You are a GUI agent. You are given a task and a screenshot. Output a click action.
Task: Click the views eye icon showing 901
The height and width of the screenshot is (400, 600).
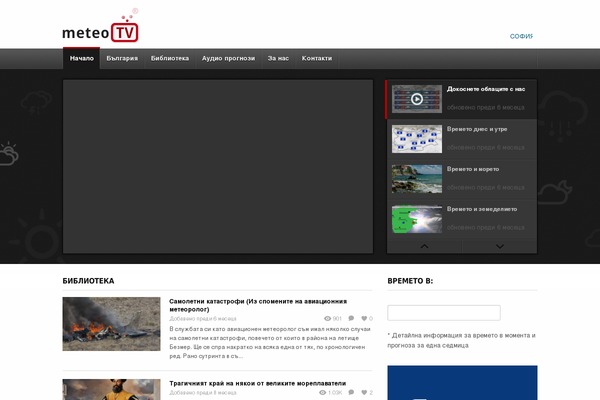click(x=327, y=318)
